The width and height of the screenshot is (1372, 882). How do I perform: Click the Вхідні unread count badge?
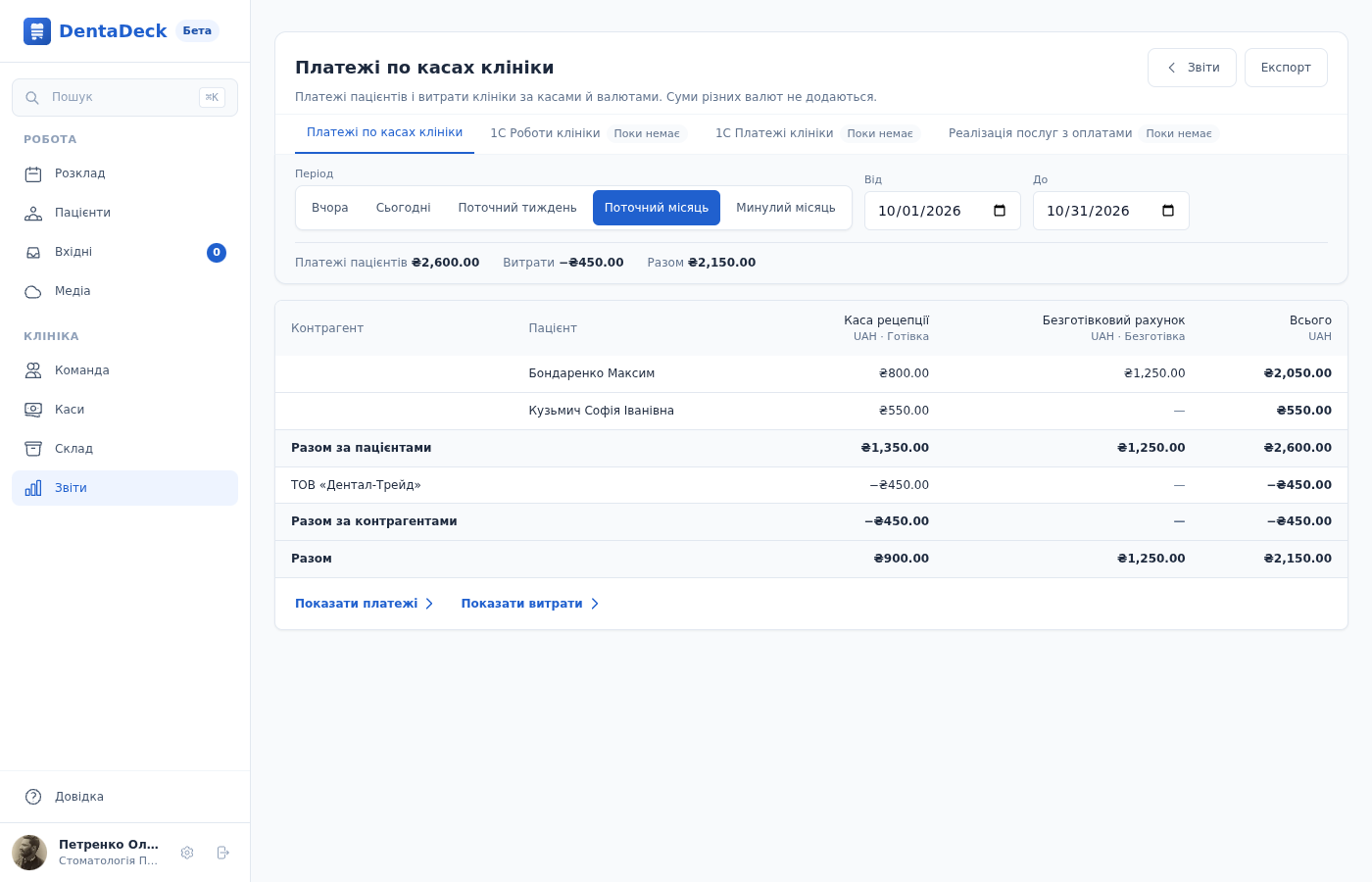(x=217, y=253)
